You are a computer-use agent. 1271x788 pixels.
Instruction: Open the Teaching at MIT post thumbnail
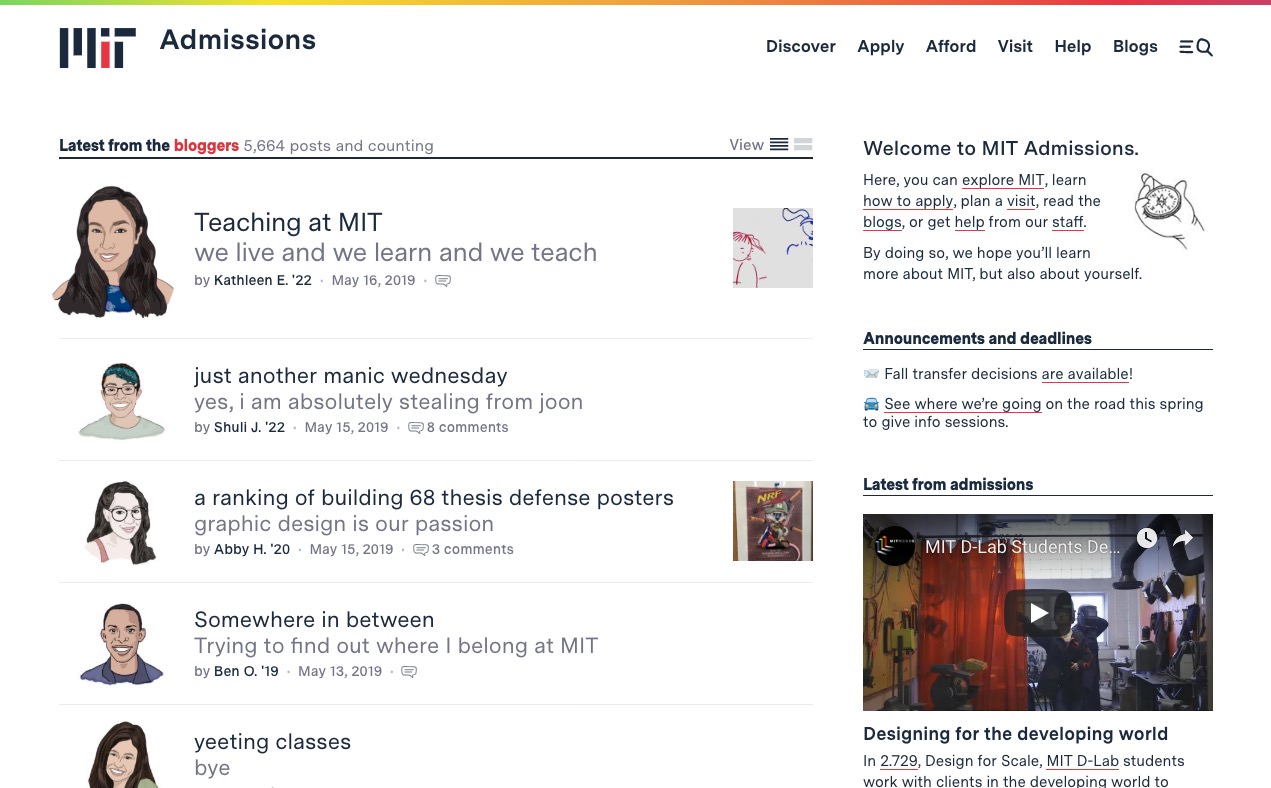(x=773, y=248)
